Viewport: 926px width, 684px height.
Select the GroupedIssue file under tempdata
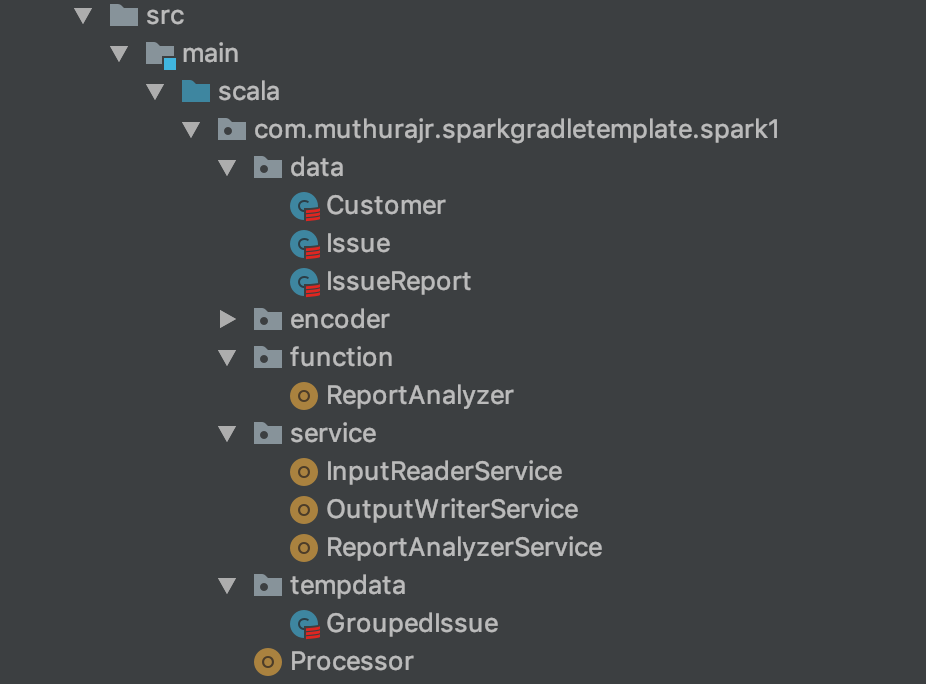coord(411,623)
